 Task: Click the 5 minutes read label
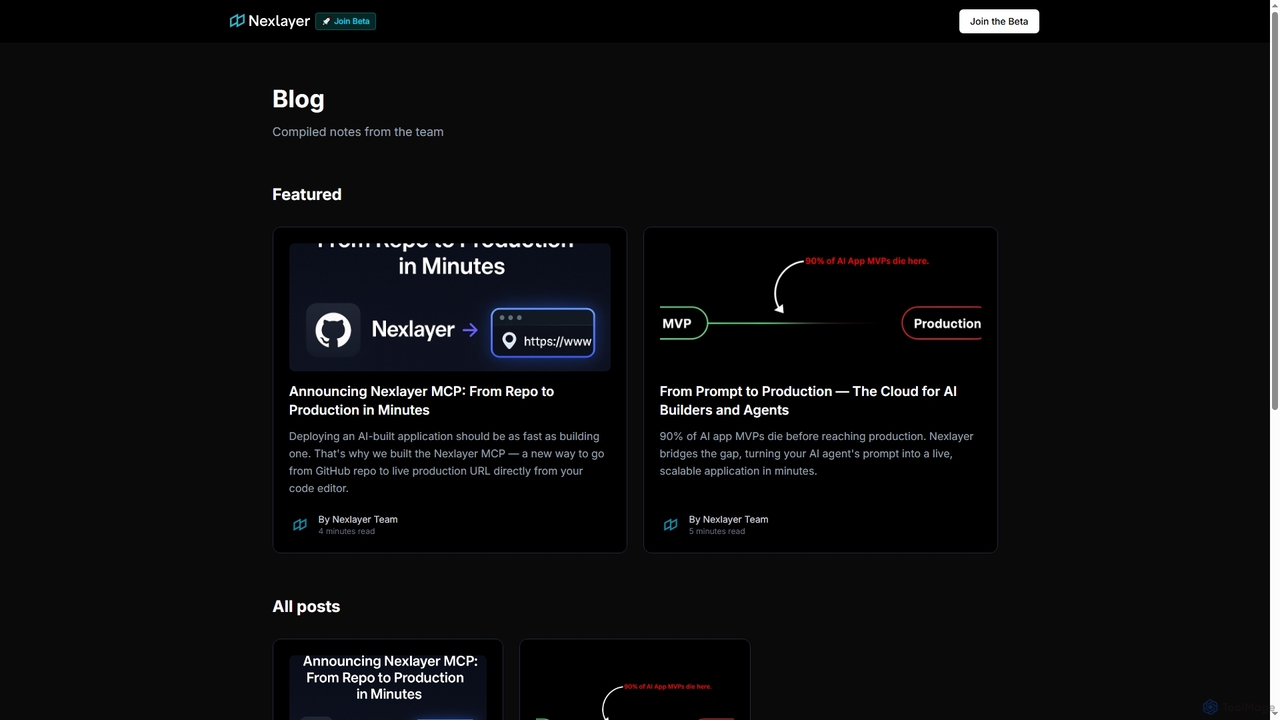pyautogui.click(x=717, y=531)
